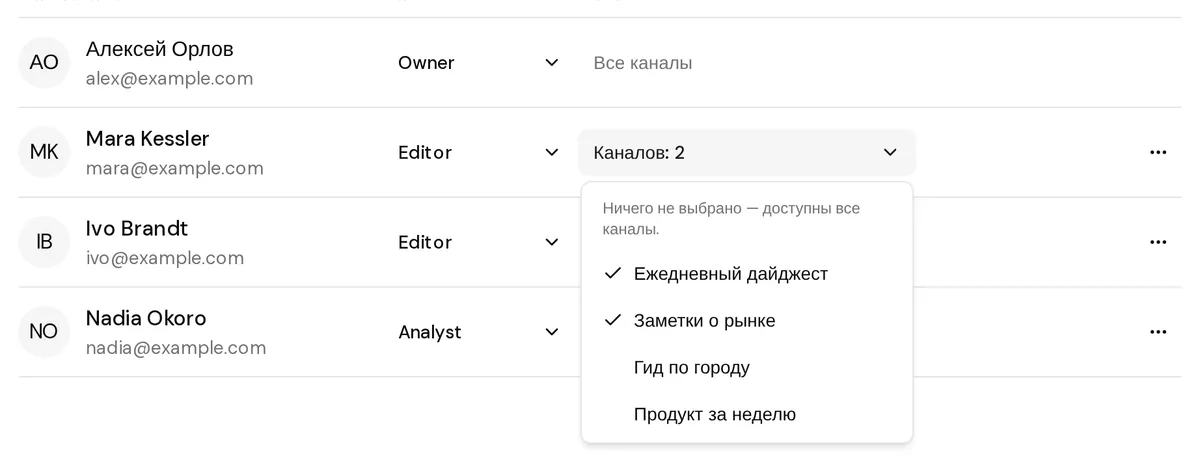This screenshot has height=462, width=1200.
Task: Select the name Ivo Brandt
Action: [137, 229]
